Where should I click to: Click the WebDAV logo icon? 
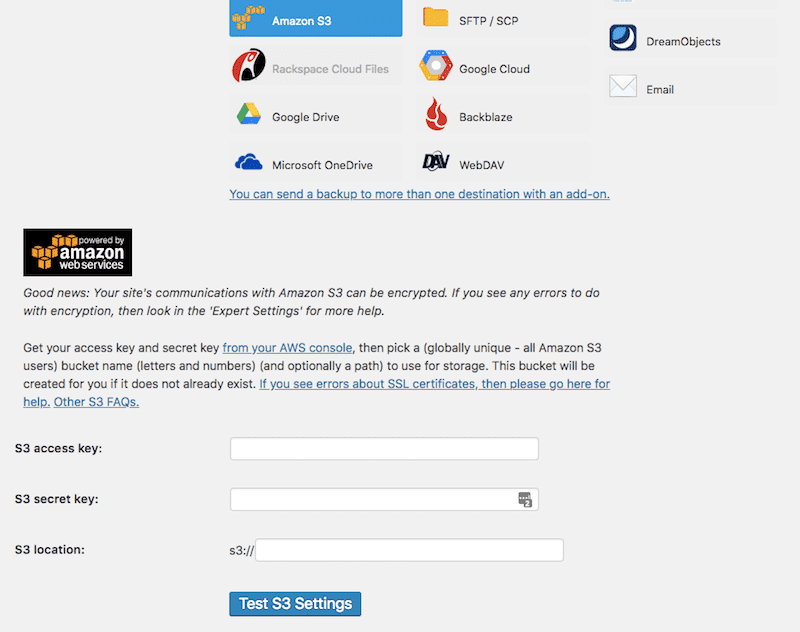436,162
